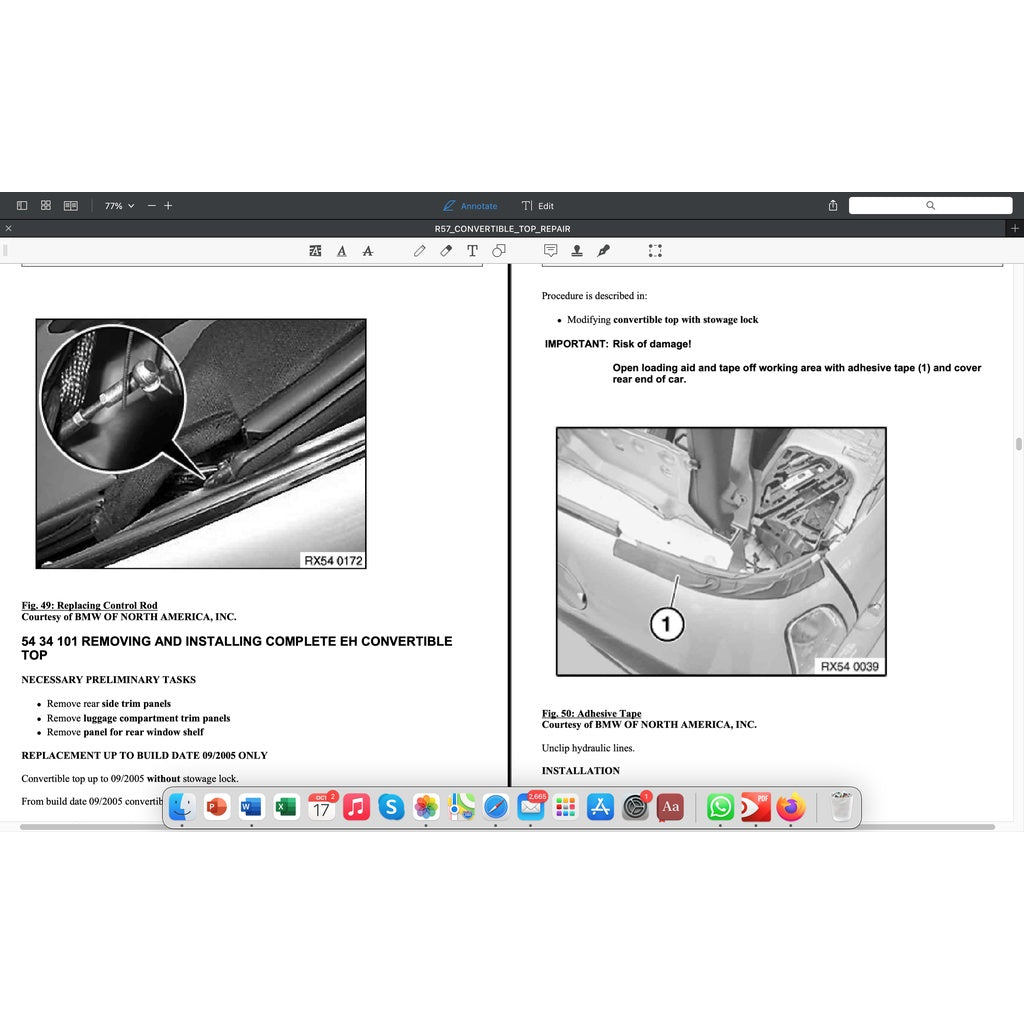1024x1024 pixels.
Task: Click into the search field
Action: pos(930,206)
